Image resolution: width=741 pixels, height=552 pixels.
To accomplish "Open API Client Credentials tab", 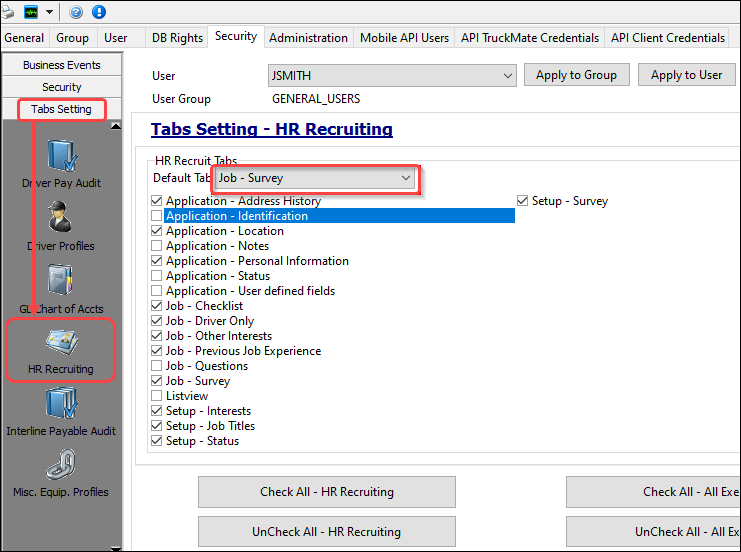I will 668,38.
